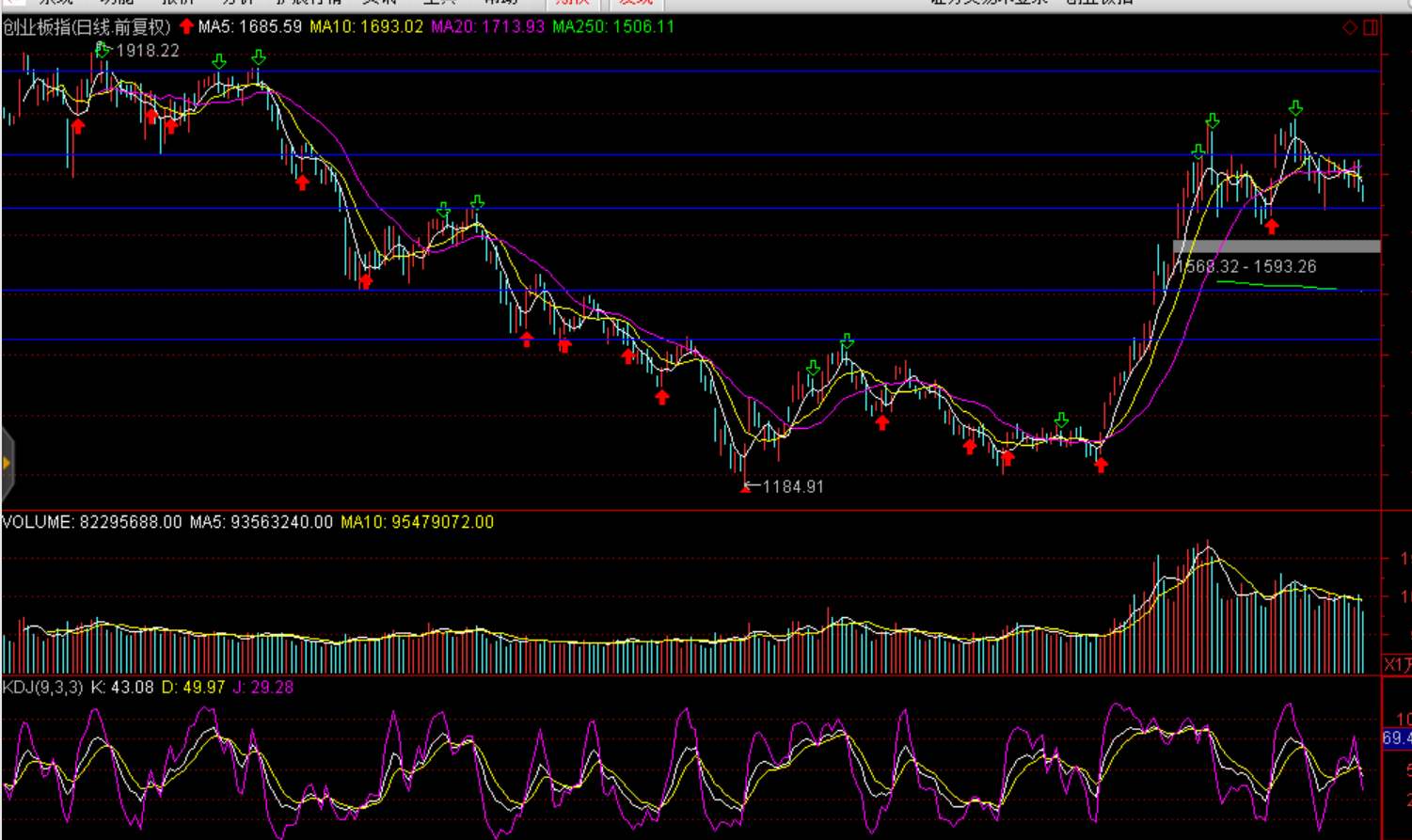The image size is (1412, 840).
Task: Click the yellow volume MA10: 95479072.00 label
Action: [417, 522]
